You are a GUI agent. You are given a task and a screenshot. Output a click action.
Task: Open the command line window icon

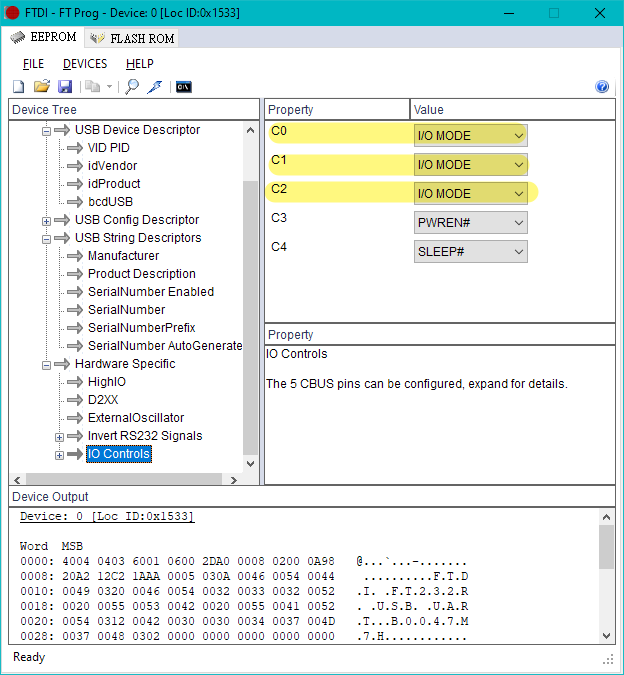point(183,87)
